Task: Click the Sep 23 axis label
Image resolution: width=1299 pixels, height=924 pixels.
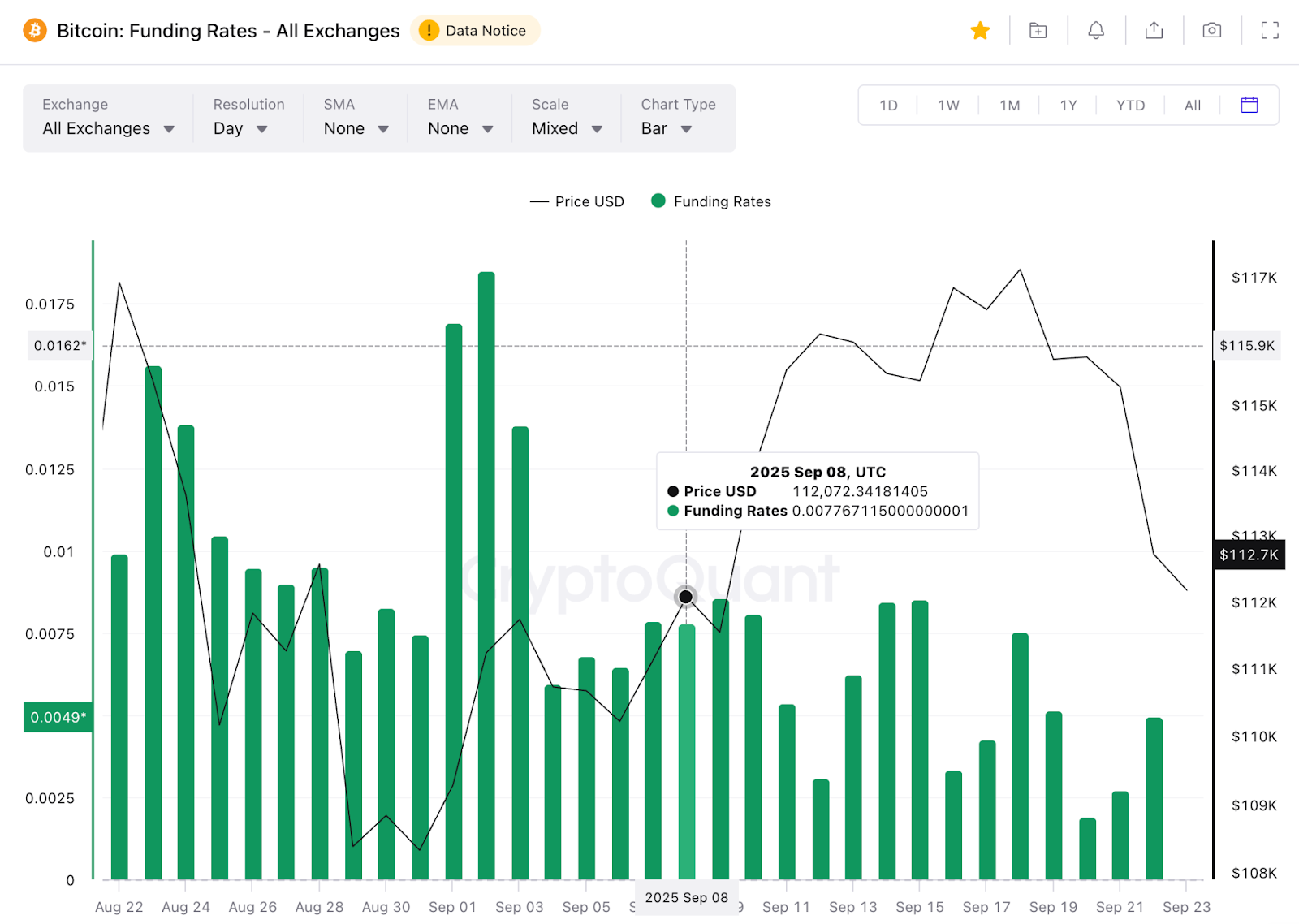Action: [x=1186, y=907]
